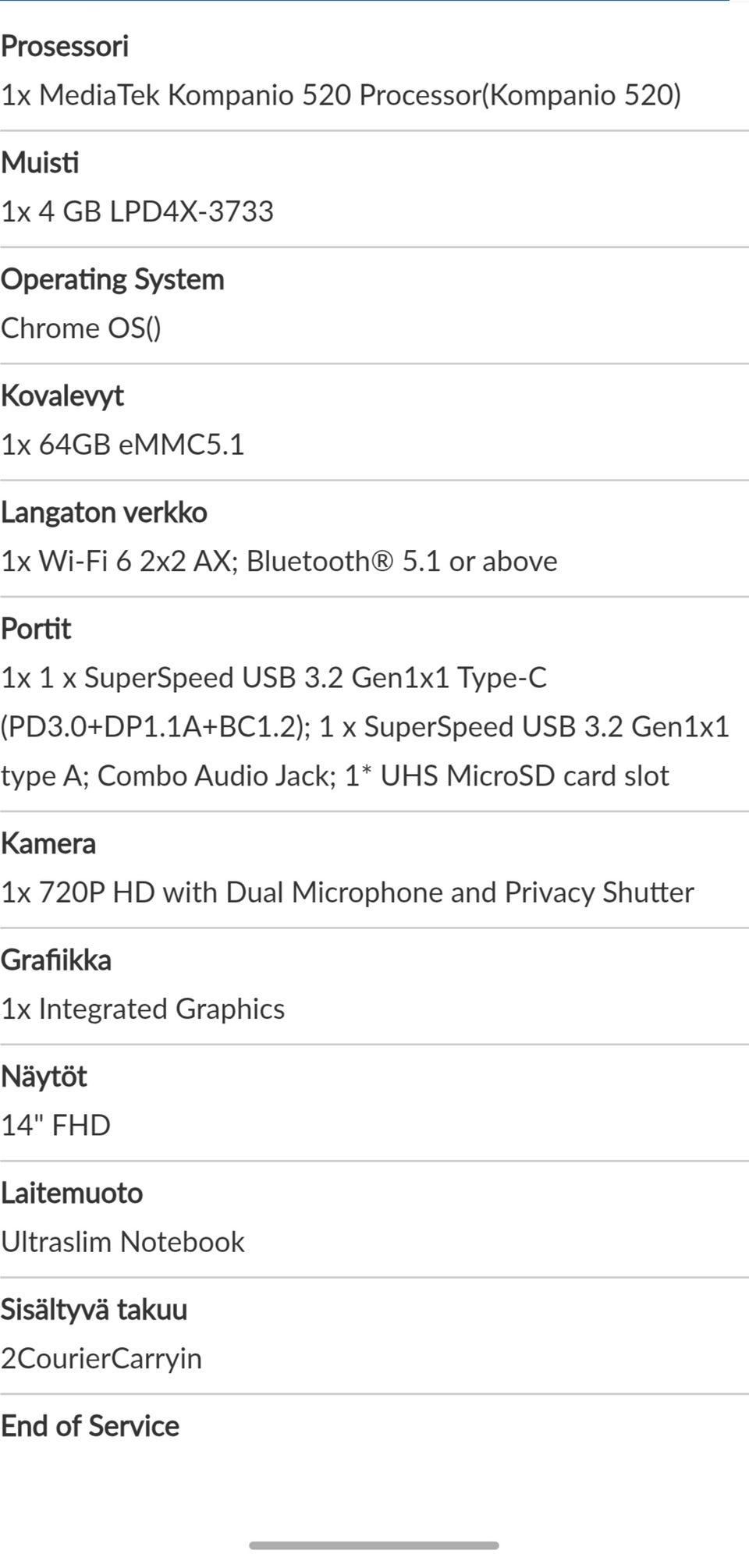
Task: Tap the End of Service heading
Action: point(91,1426)
